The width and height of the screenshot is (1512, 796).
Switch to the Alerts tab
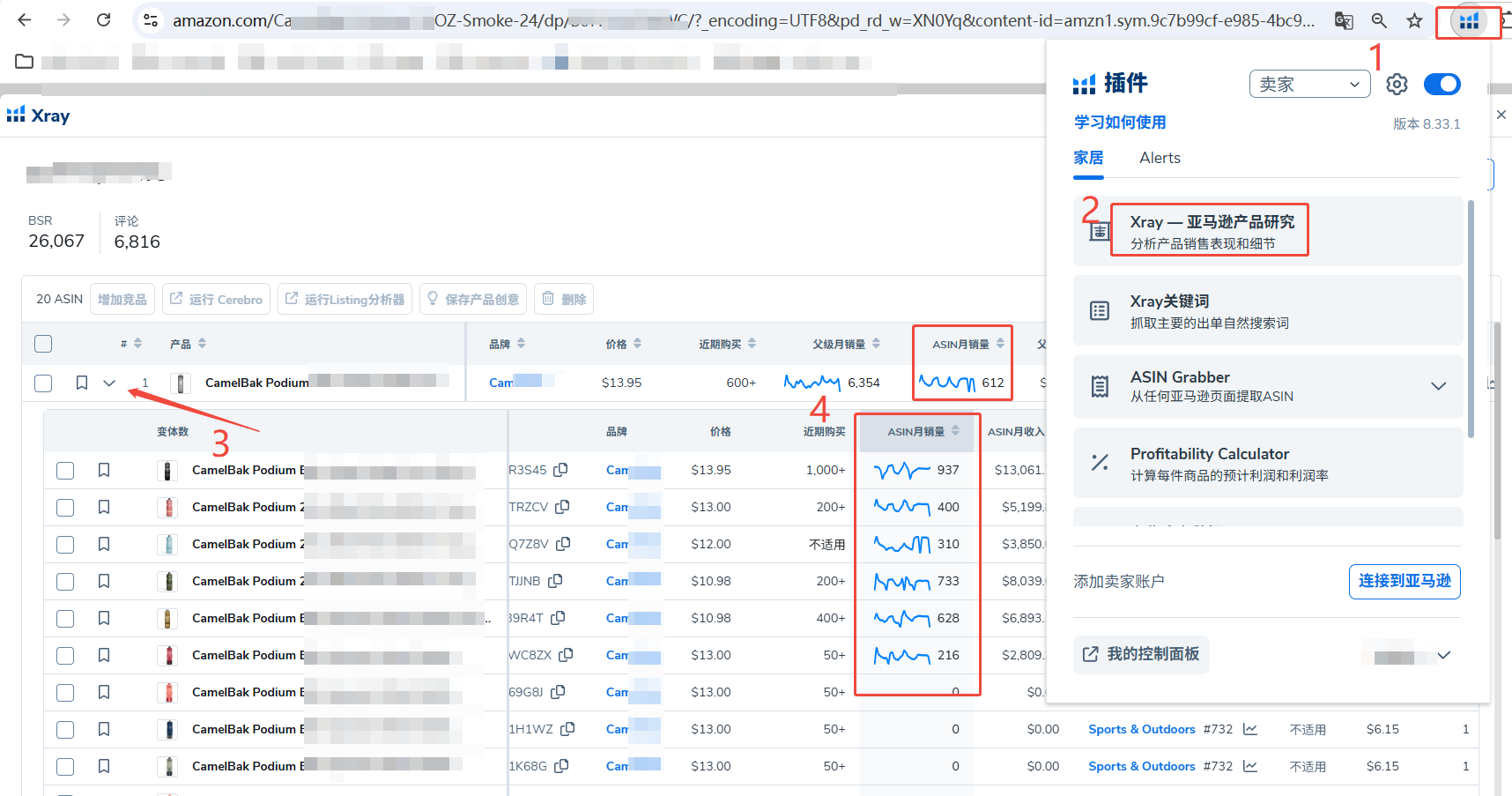[x=1160, y=158]
